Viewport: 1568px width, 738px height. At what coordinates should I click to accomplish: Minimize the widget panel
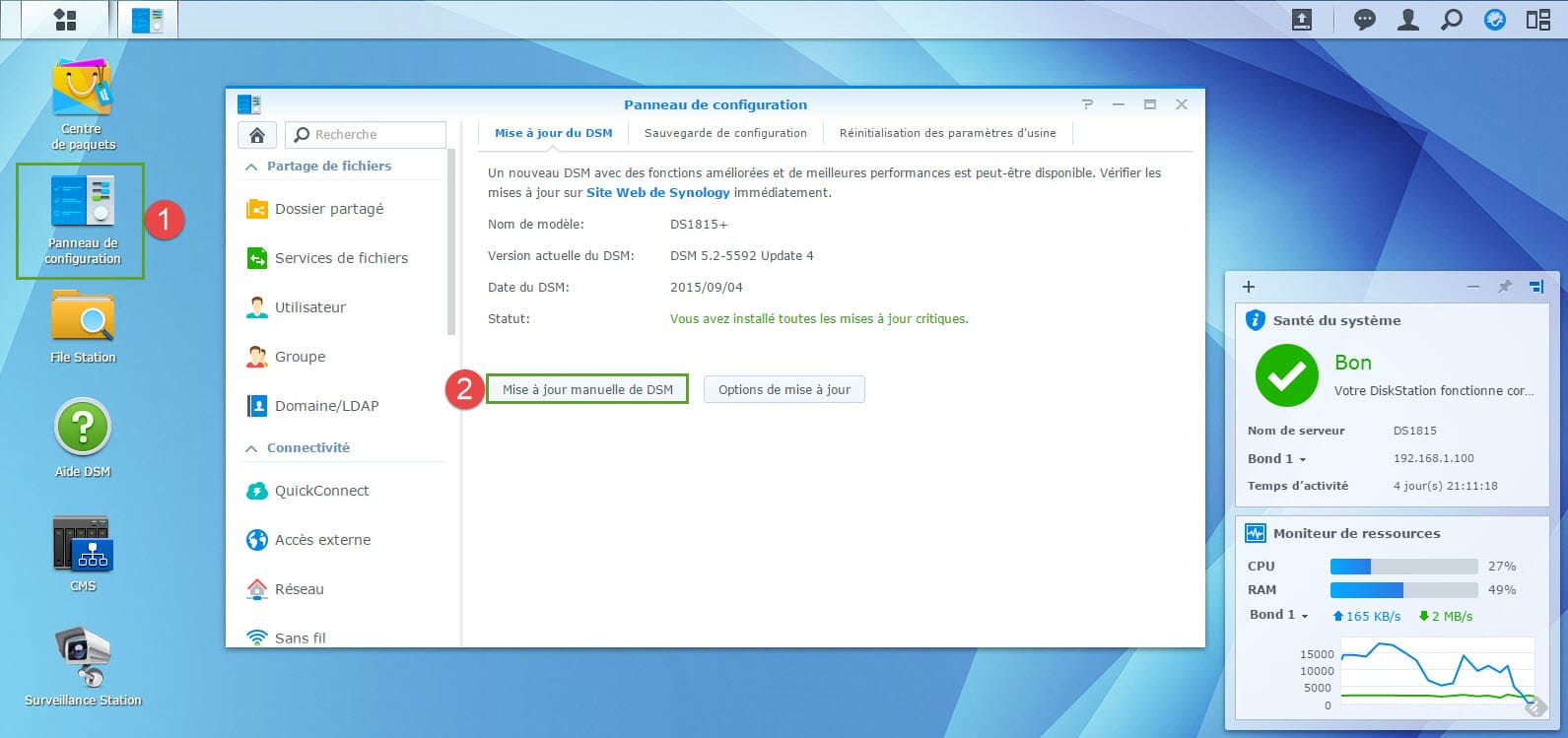pos(1473,287)
